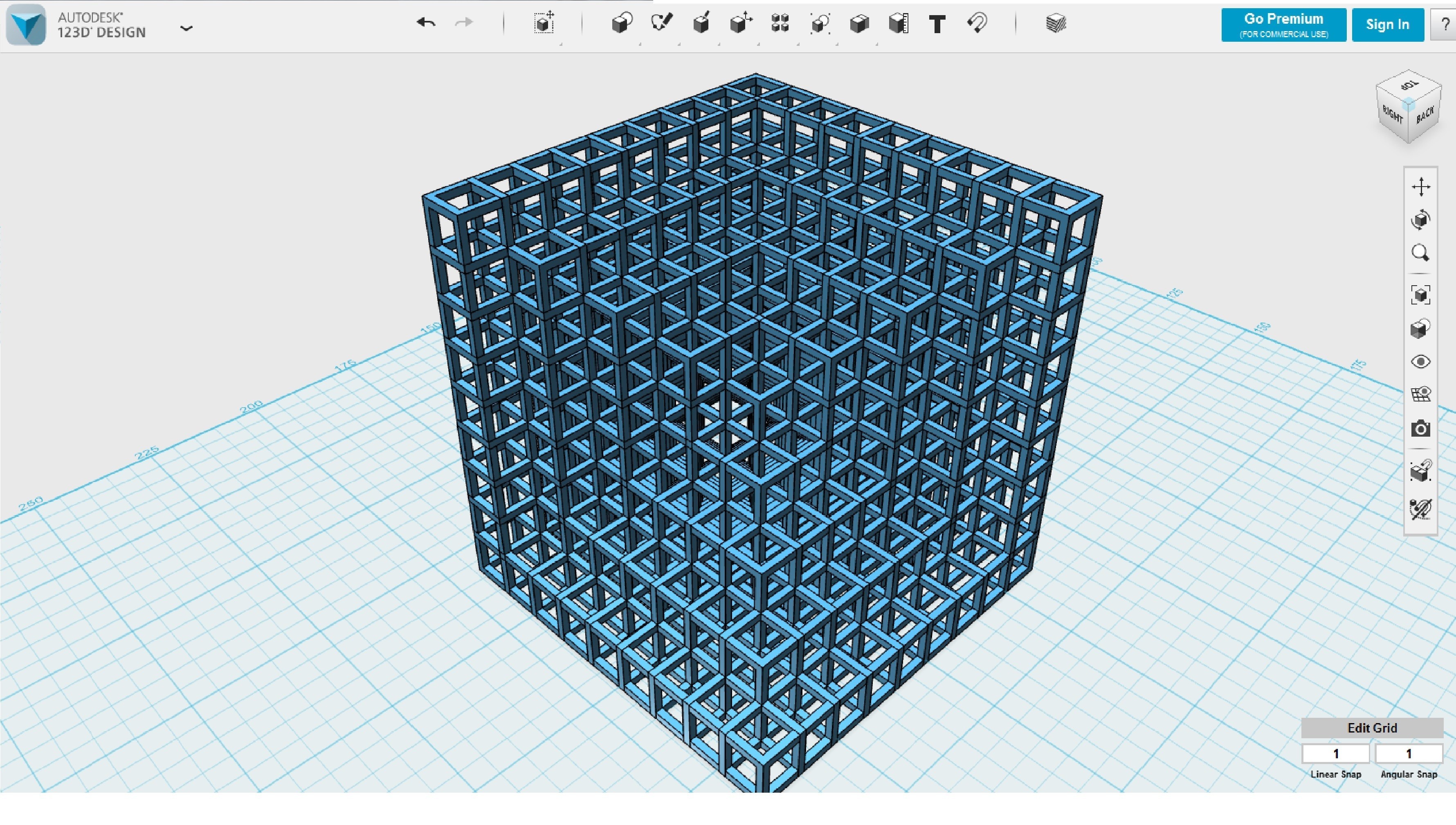Activate the Snap magnet tool

[x=977, y=23]
